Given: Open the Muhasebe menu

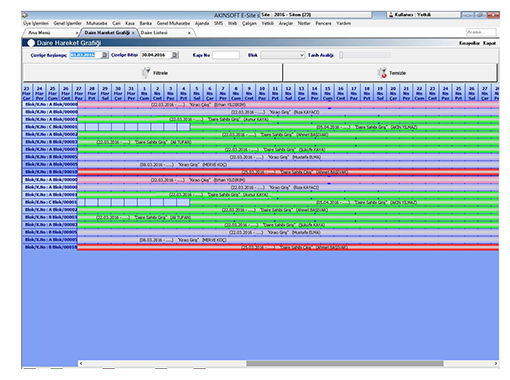Looking at the screenshot, I should click(97, 23).
